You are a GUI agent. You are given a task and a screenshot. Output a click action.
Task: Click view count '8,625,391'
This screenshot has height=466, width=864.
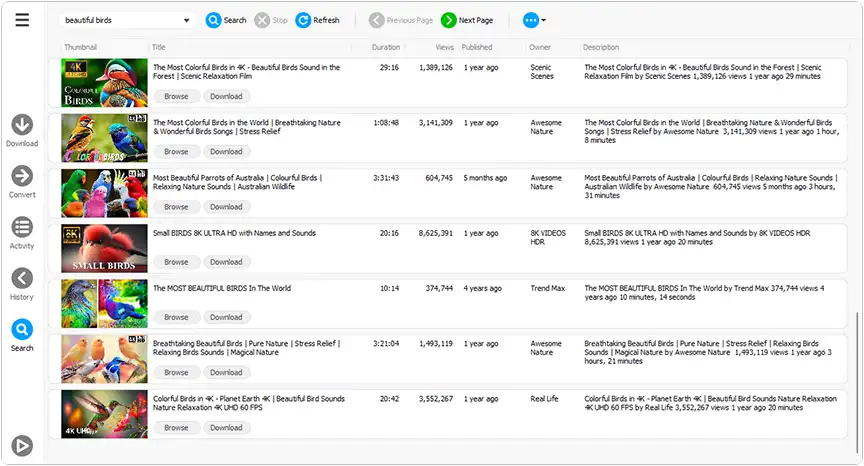[436, 233]
